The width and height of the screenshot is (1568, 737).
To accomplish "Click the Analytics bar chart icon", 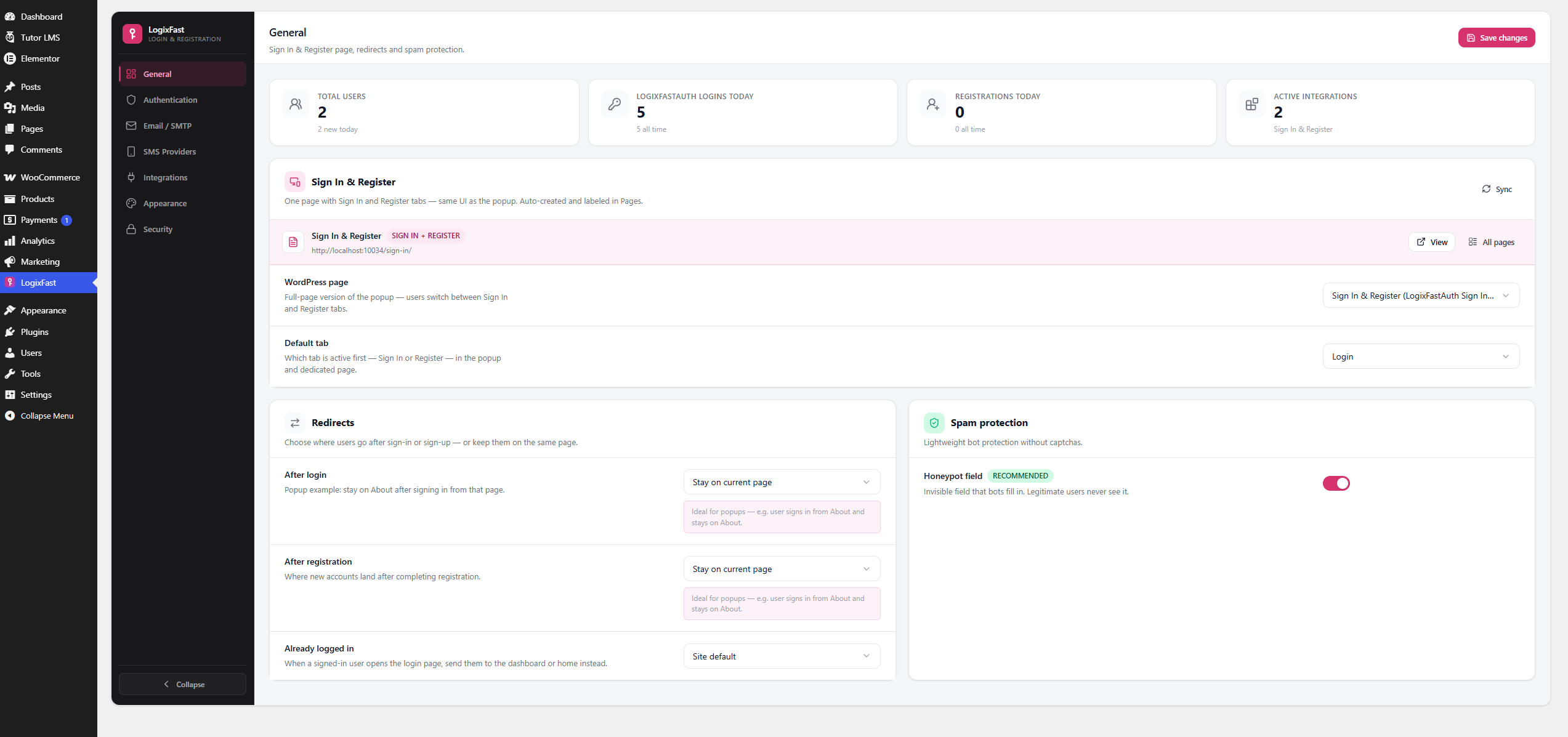I will [x=10, y=241].
